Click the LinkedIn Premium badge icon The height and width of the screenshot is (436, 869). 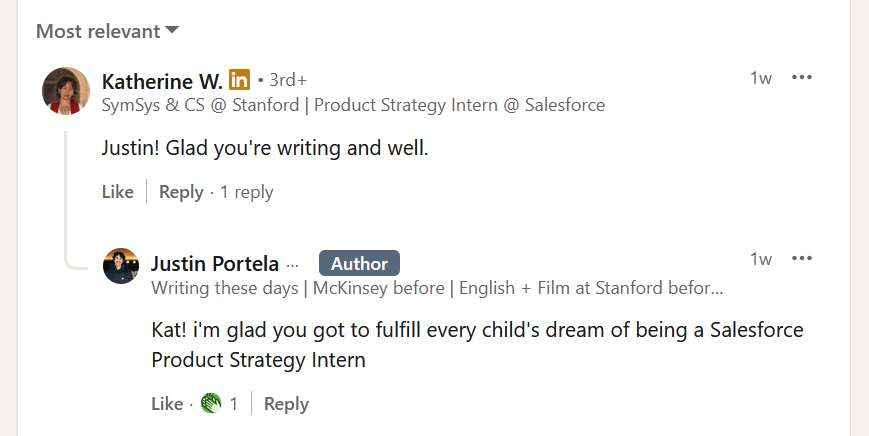pyautogui.click(x=239, y=79)
